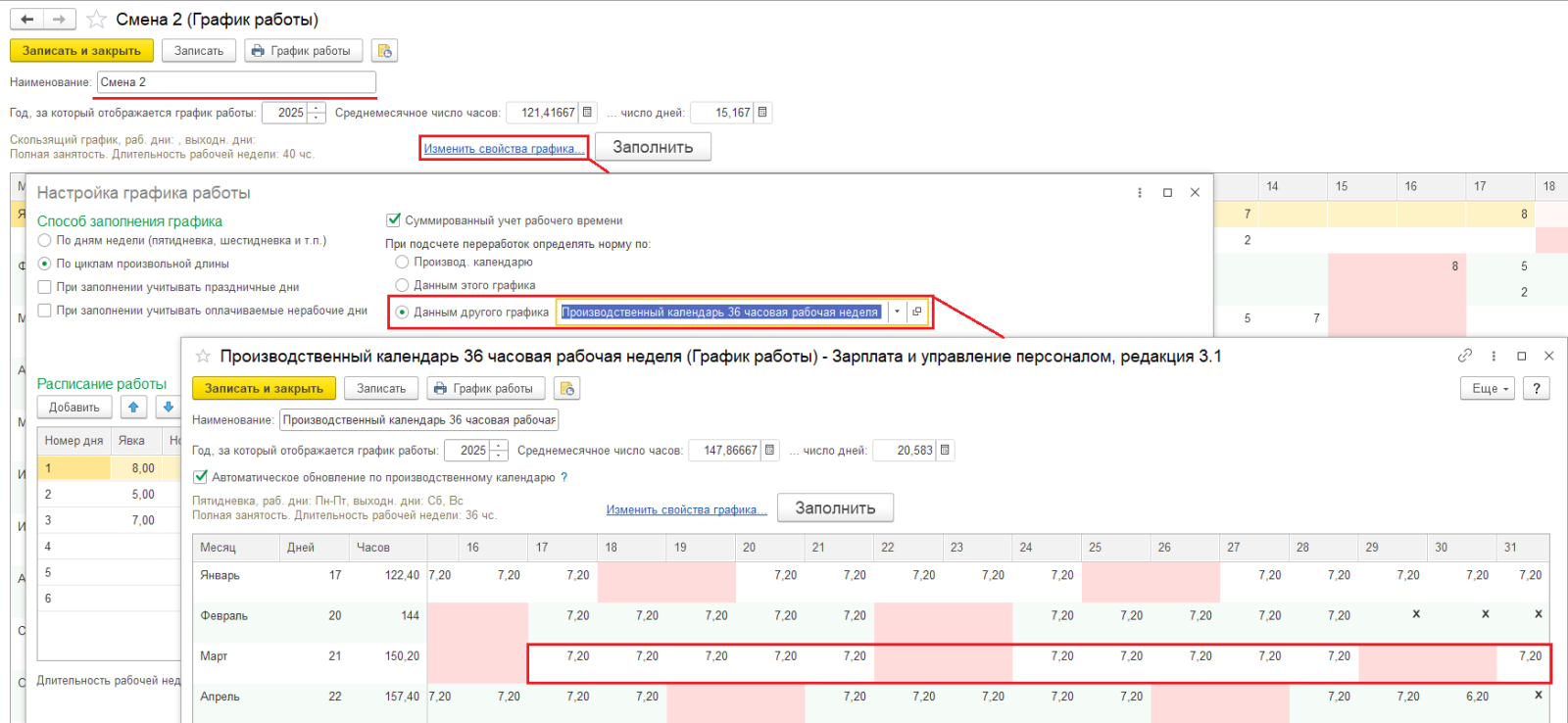Move schedule row up with the blue up arrow
This screenshot has height=723, width=1568.
(x=133, y=408)
